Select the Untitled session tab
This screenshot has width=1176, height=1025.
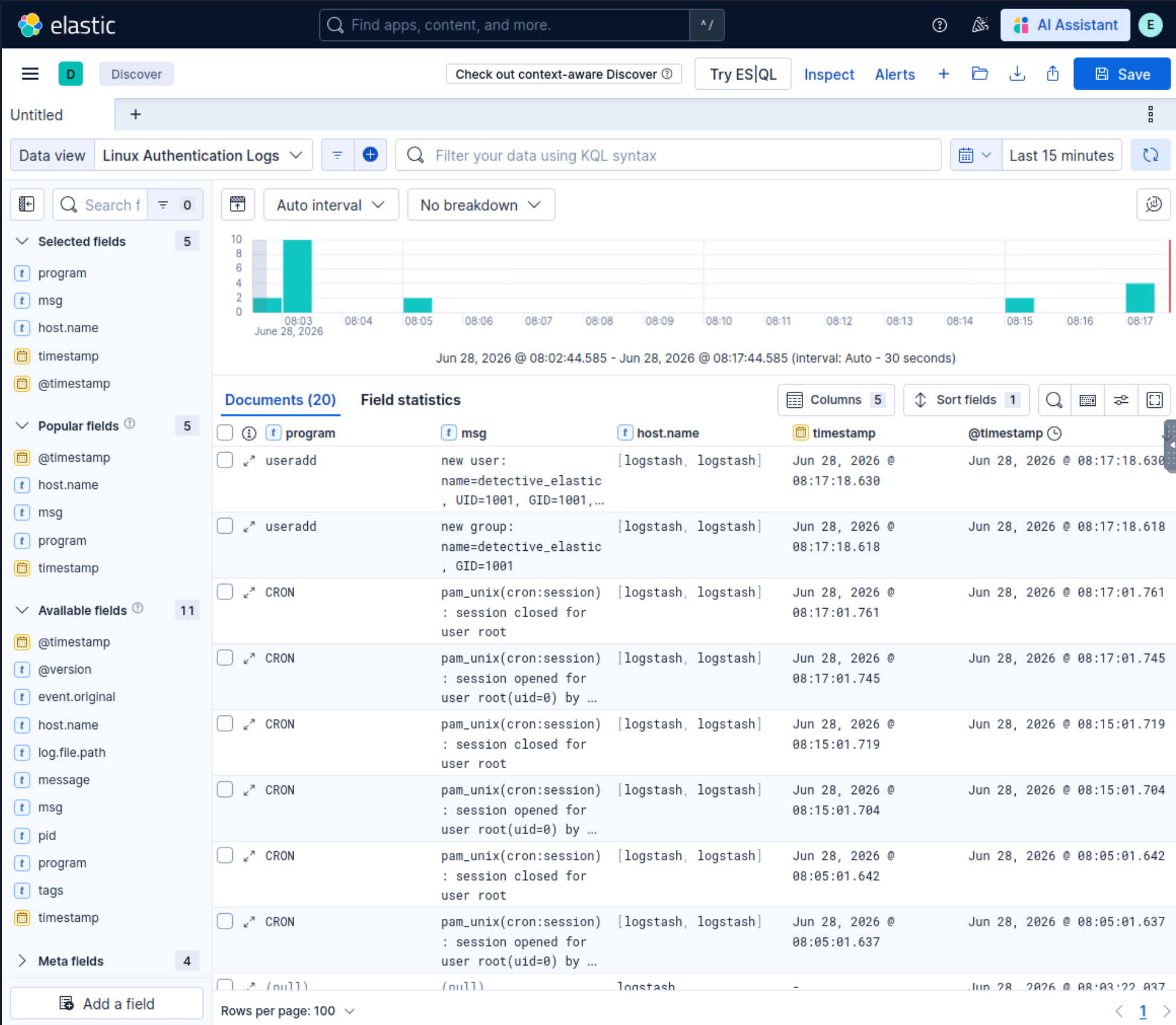[x=37, y=115]
